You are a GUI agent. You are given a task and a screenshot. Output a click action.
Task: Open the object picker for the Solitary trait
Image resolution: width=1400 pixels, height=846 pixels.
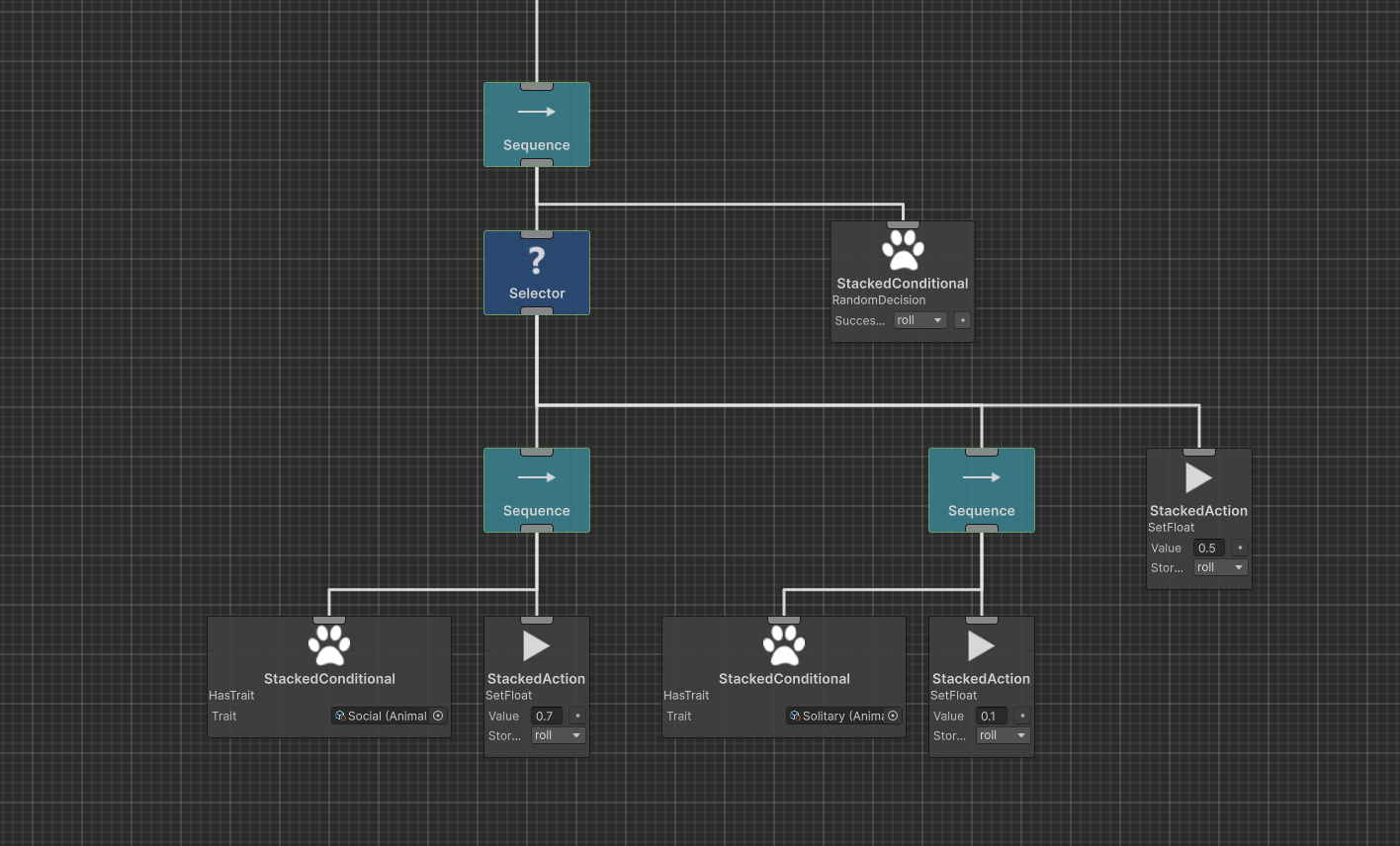coord(893,716)
